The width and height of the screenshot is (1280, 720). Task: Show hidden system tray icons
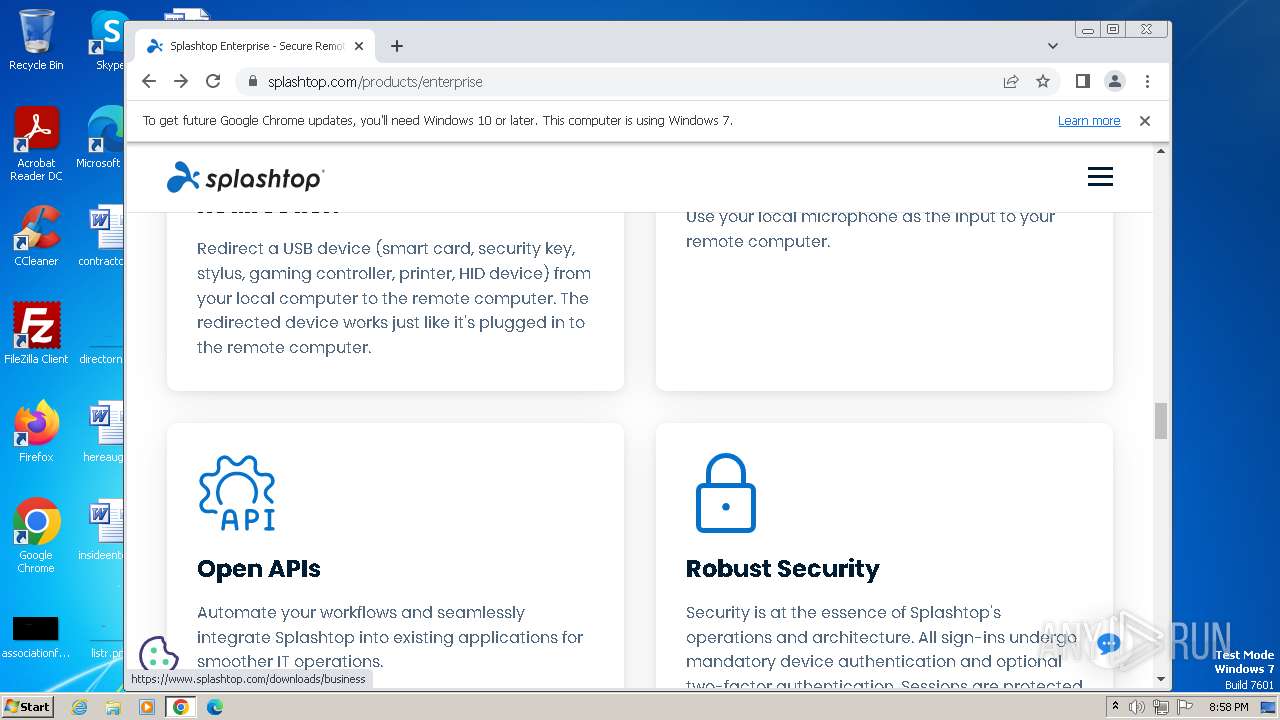coord(1115,707)
